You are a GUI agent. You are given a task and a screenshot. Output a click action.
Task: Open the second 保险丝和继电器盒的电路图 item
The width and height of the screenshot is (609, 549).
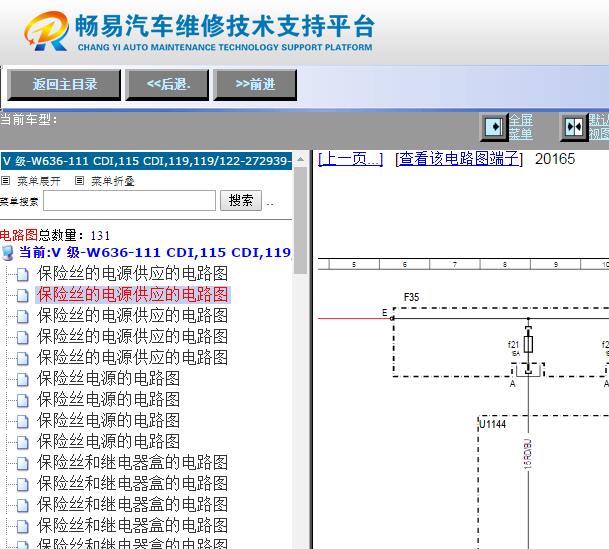(132, 483)
